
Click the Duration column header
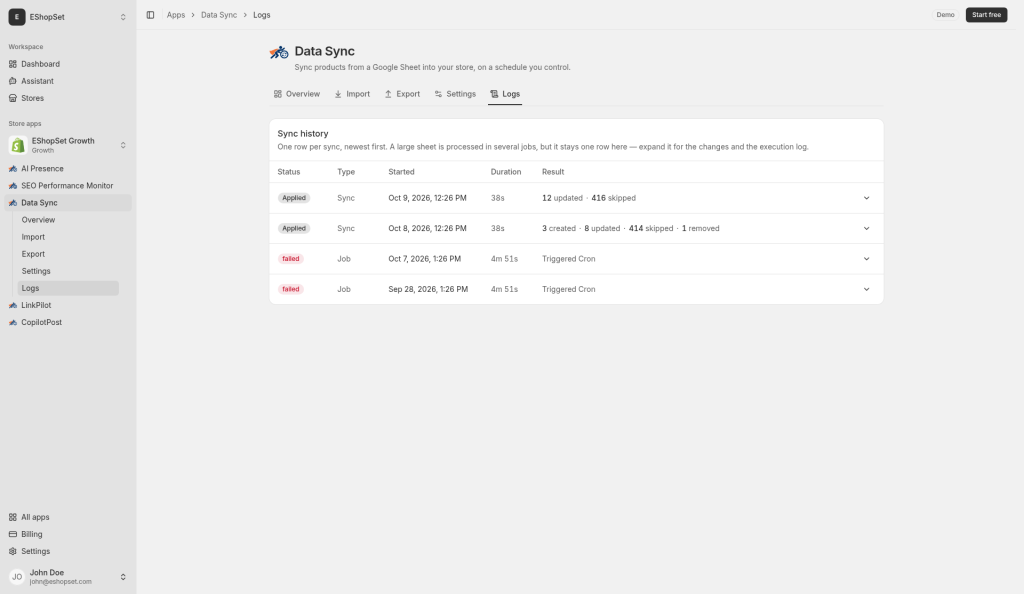point(505,172)
